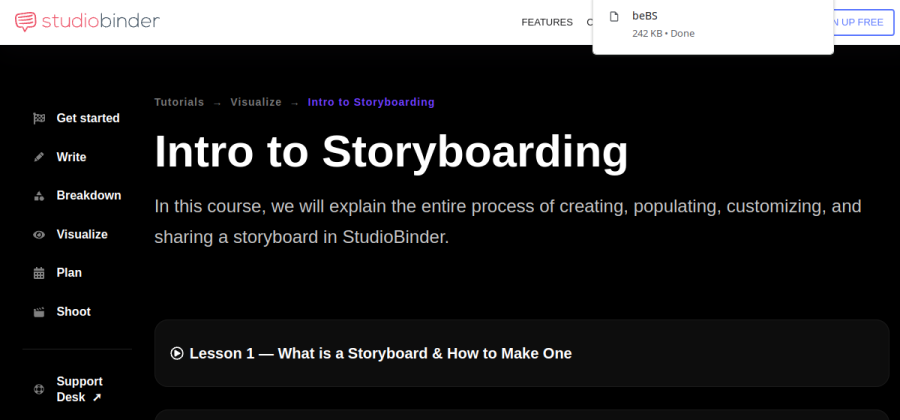The height and width of the screenshot is (420, 900).
Task: Click the checkered flag icon beside Get started
Action: click(x=39, y=118)
